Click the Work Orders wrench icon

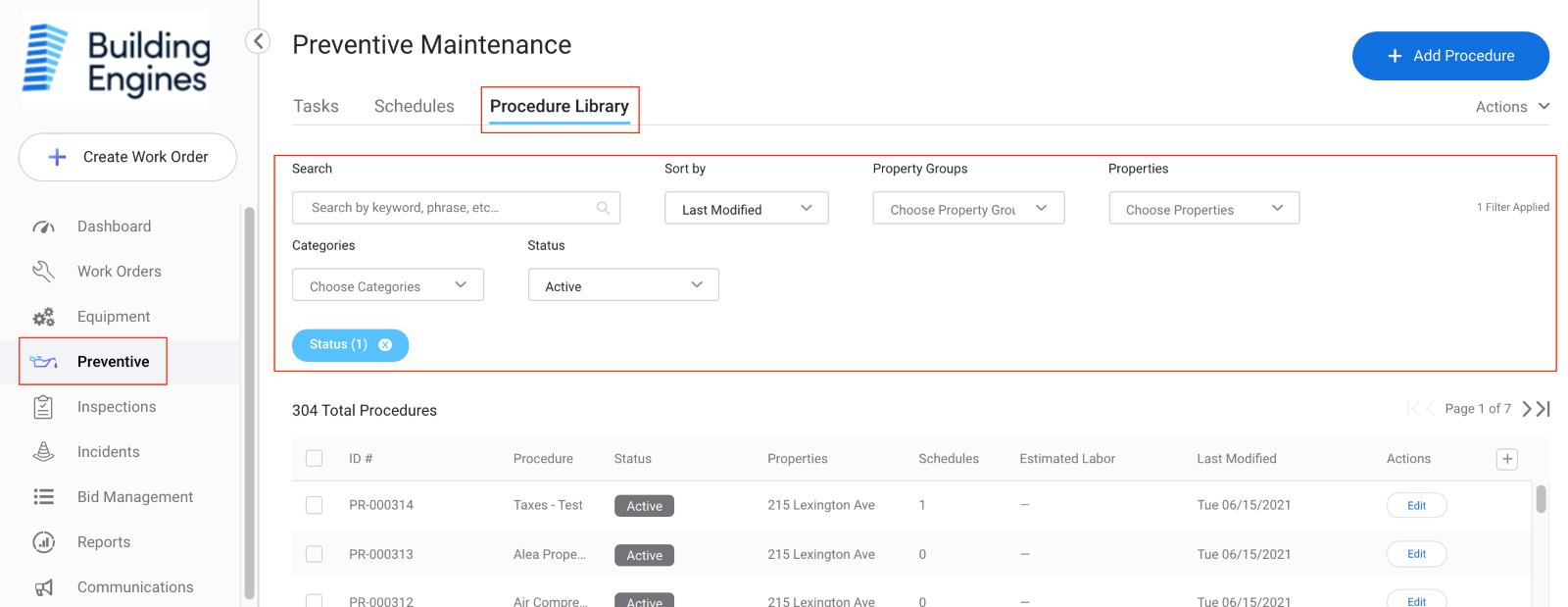(43, 272)
